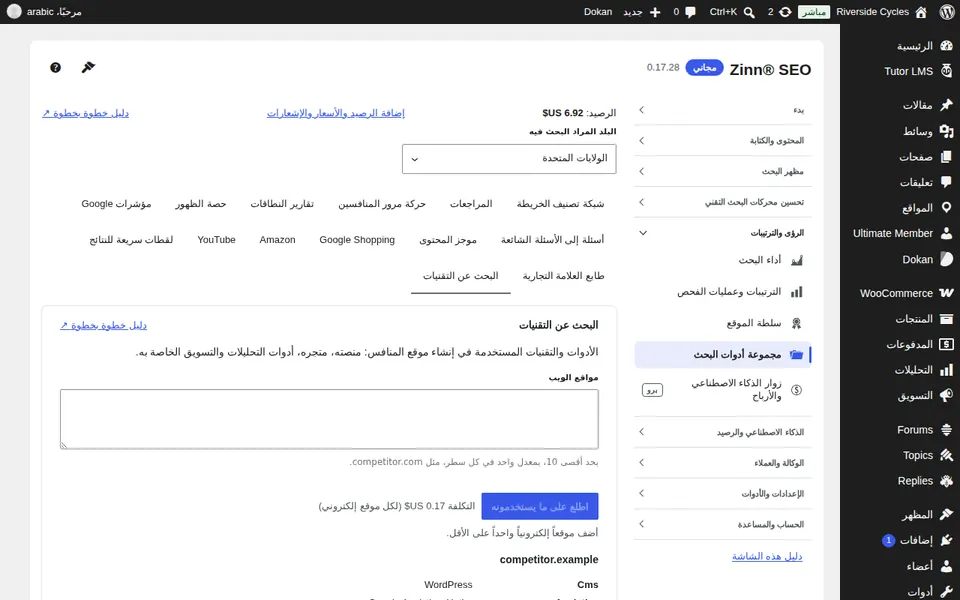This screenshot has width=960, height=600.
Task: Open زوار الذكاء الاصطناعي والأرباح item
Action: [723, 389]
